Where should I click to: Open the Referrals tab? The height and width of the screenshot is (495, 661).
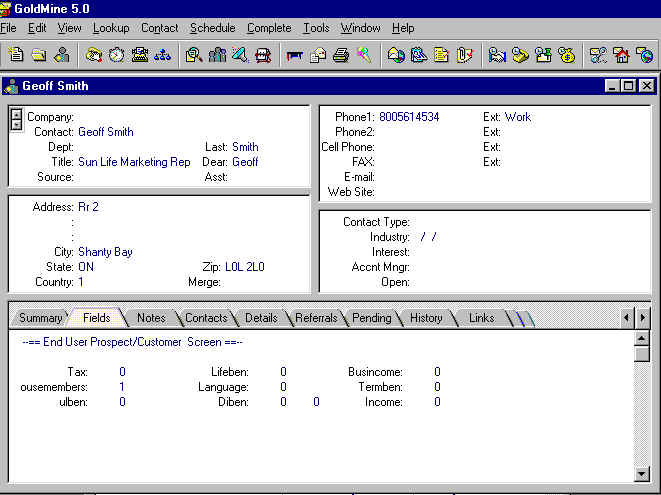click(x=316, y=318)
